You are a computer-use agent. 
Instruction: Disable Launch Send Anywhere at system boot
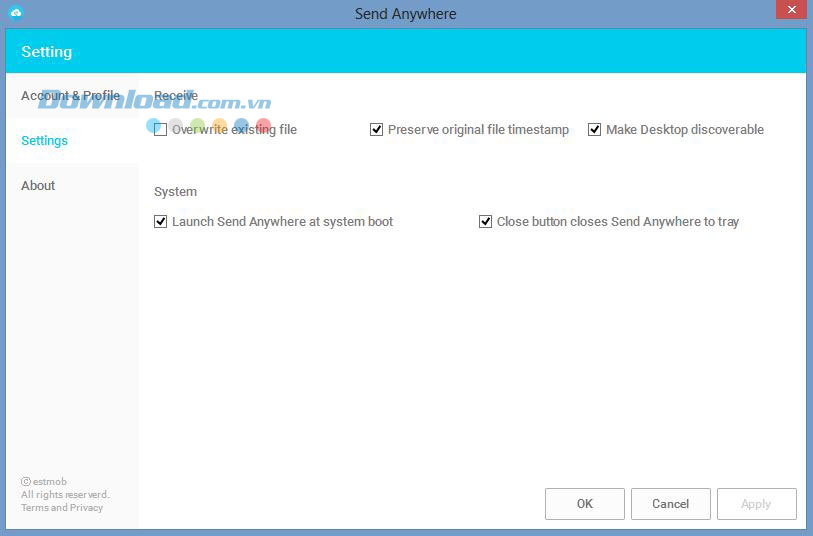click(x=160, y=222)
